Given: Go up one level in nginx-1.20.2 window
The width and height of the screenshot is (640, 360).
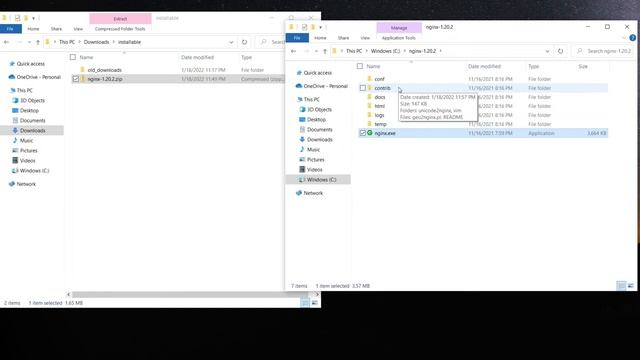Looking at the screenshot, I should (x=325, y=51).
